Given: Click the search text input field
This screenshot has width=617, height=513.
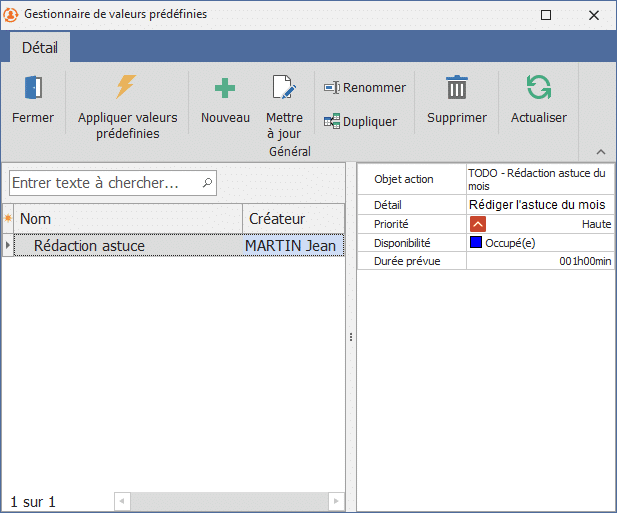Looking at the screenshot, I should tap(105, 183).
